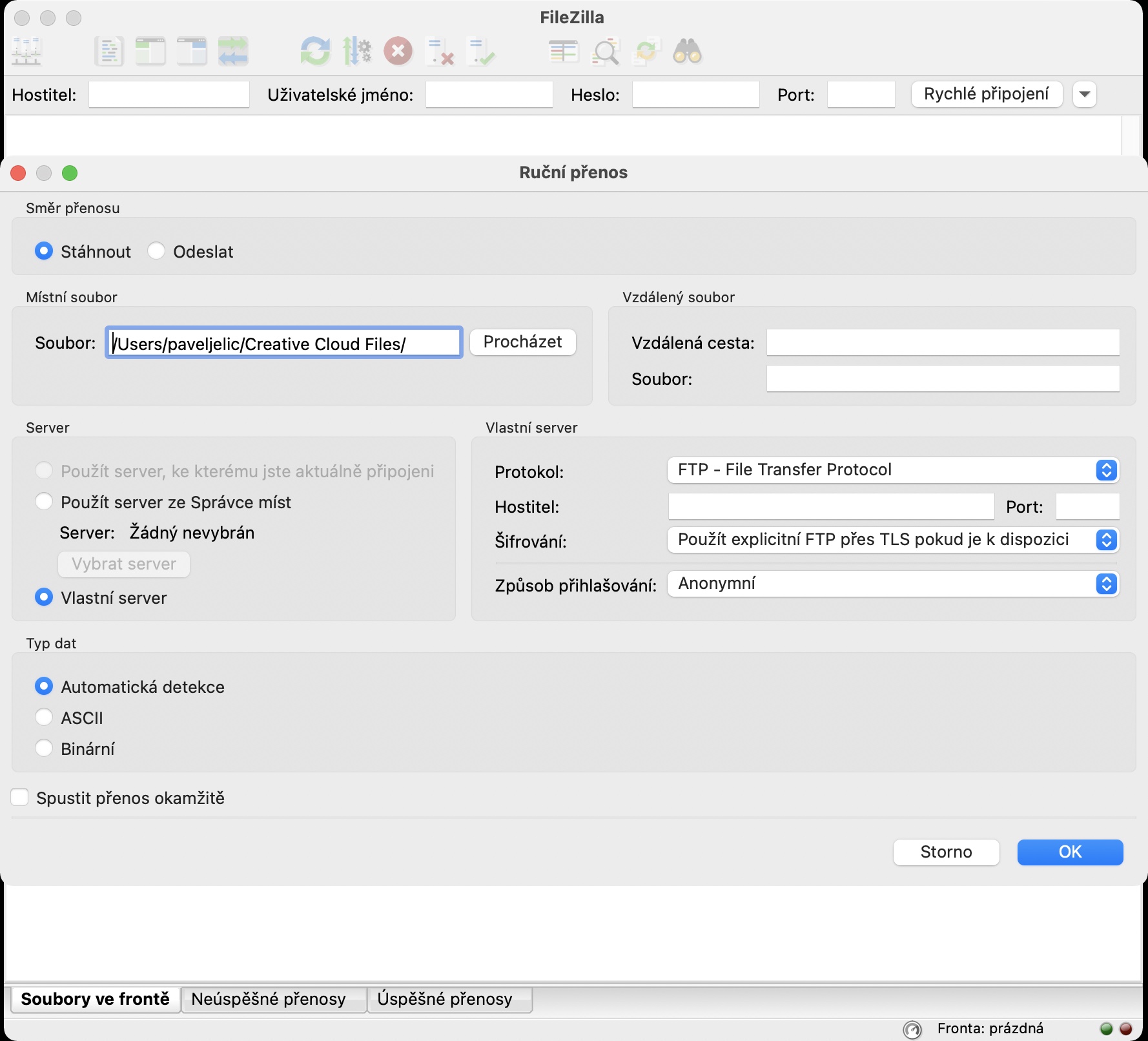
Task: Switch to Úspěšné přenosy tab
Action: click(445, 999)
